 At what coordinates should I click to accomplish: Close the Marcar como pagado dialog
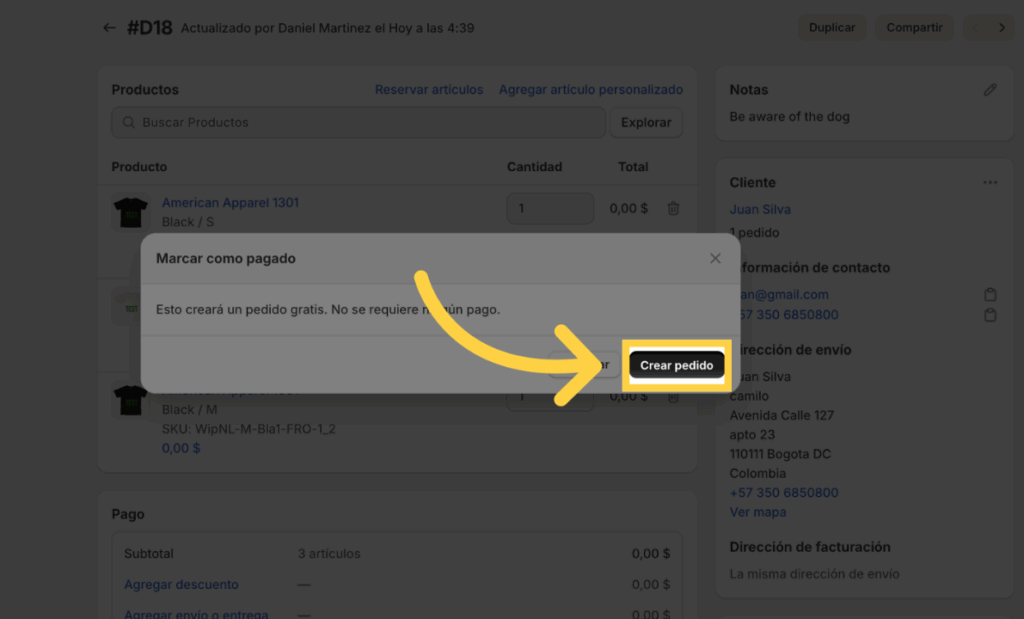715,258
